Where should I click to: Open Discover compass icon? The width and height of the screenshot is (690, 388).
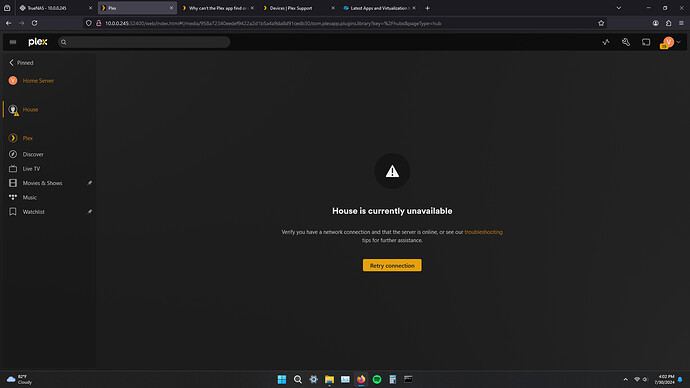tap(13, 154)
